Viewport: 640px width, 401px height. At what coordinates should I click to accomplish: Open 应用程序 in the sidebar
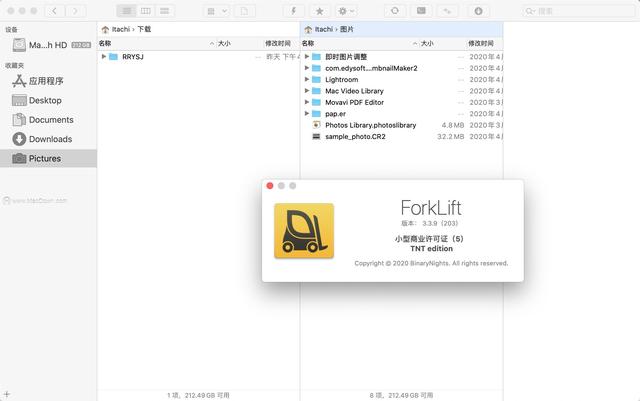(x=48, y=81)
